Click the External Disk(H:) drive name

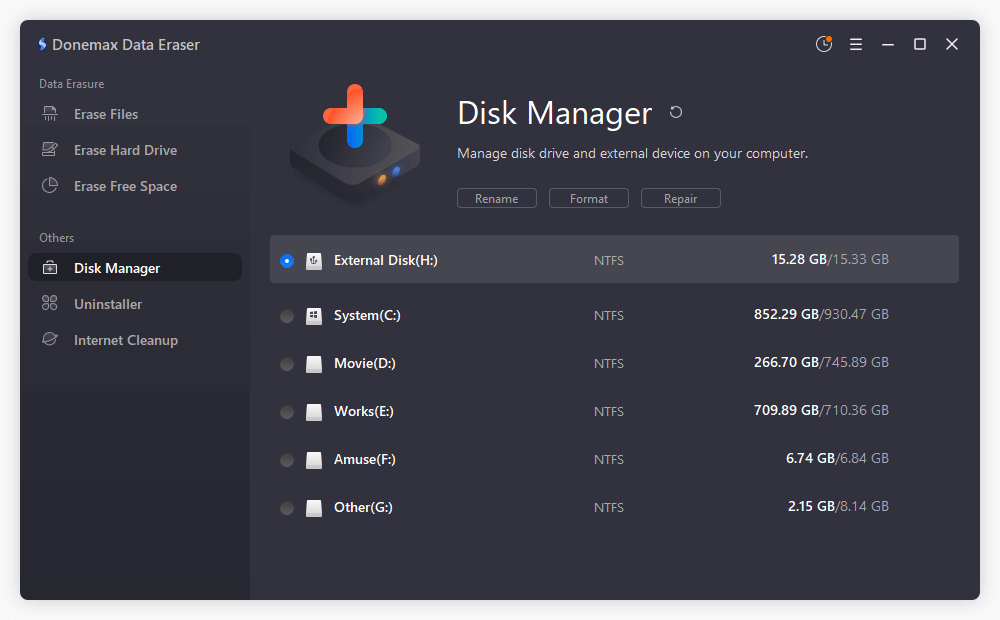(386, 260)
